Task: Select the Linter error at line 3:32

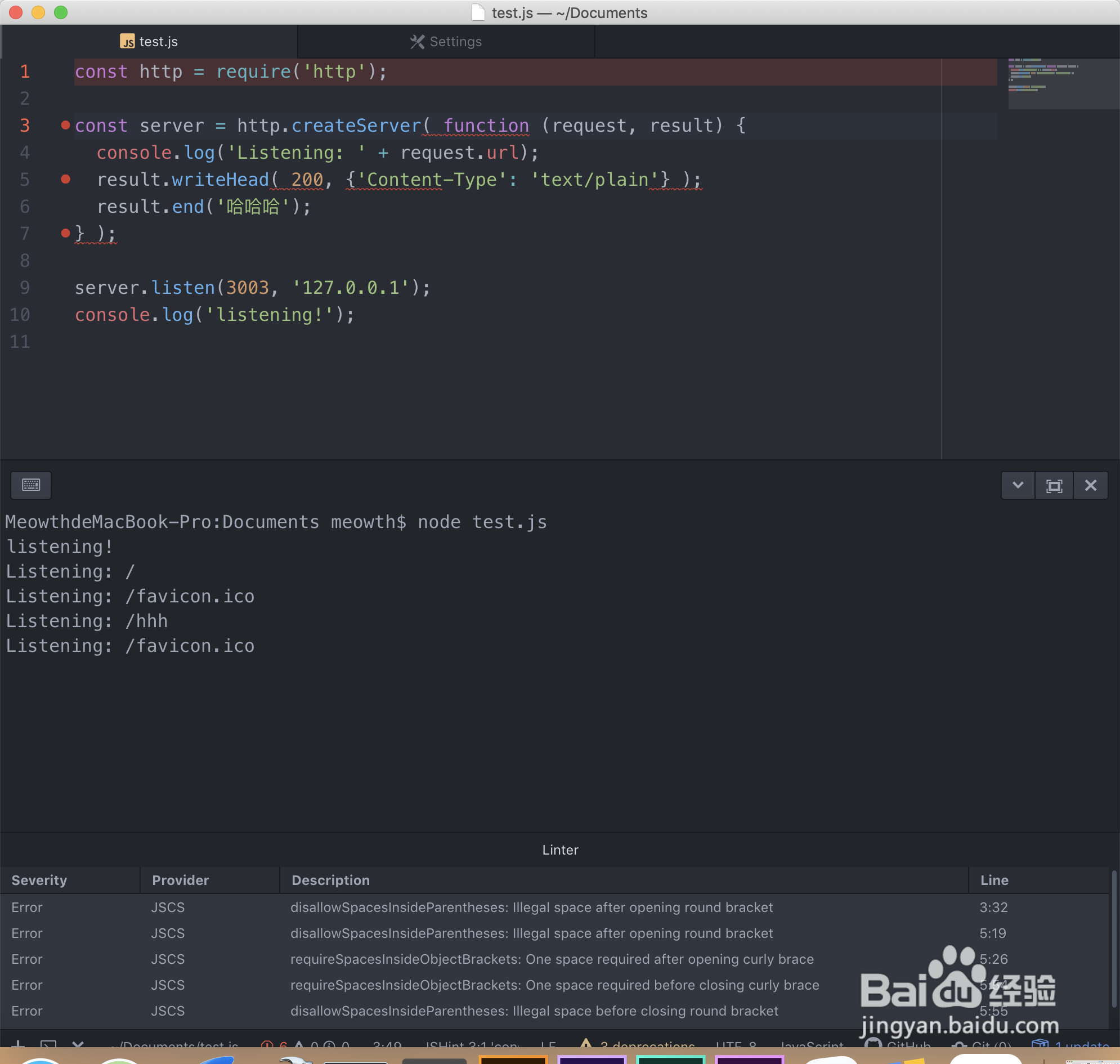Action: tap(531, 907)
